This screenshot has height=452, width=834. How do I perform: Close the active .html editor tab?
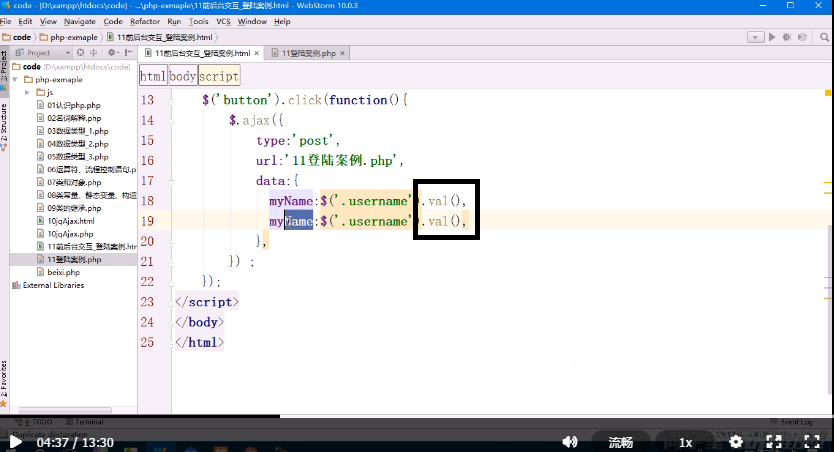pos(256,53)
